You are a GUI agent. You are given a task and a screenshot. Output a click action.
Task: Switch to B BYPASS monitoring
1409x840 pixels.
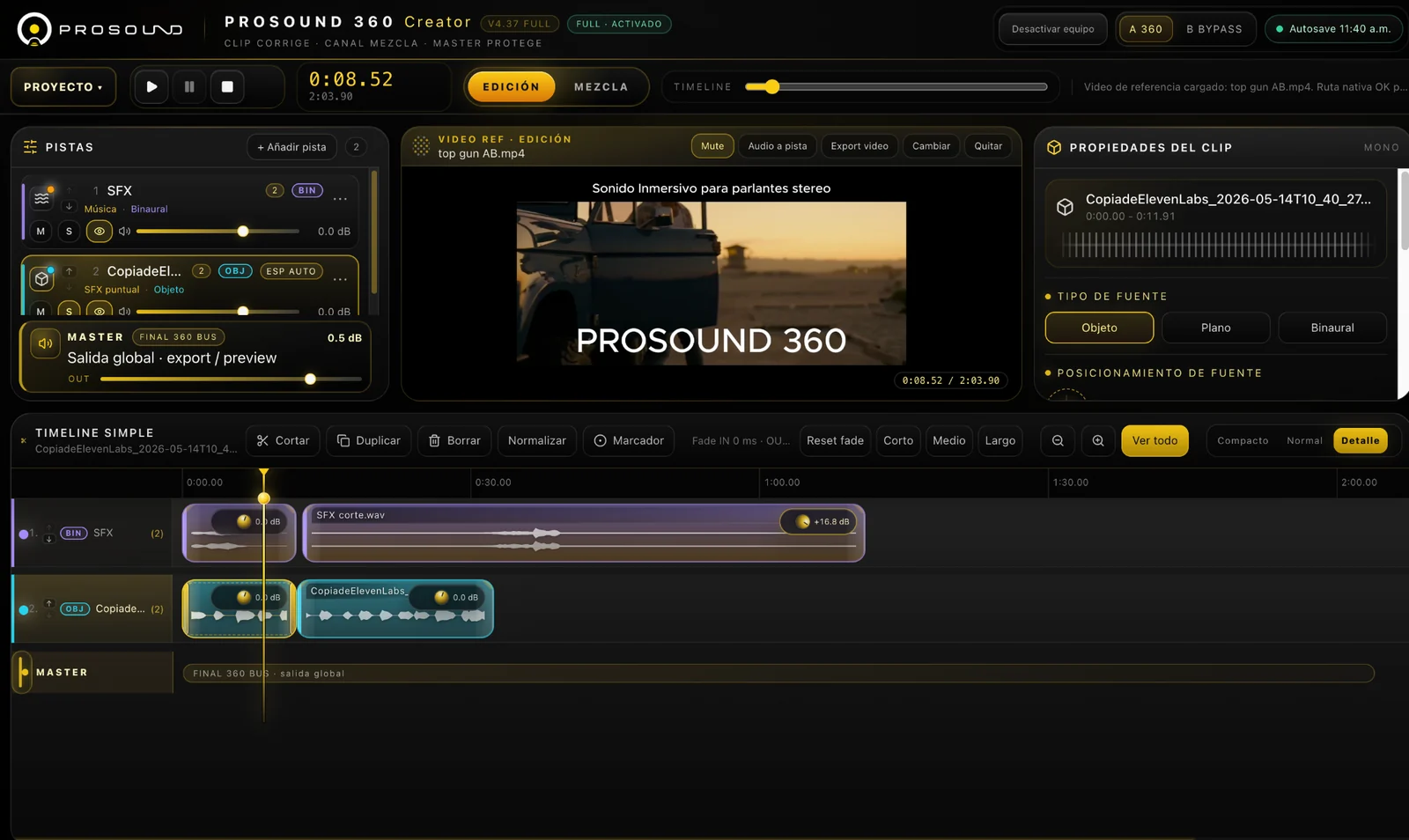point(1214,29)
